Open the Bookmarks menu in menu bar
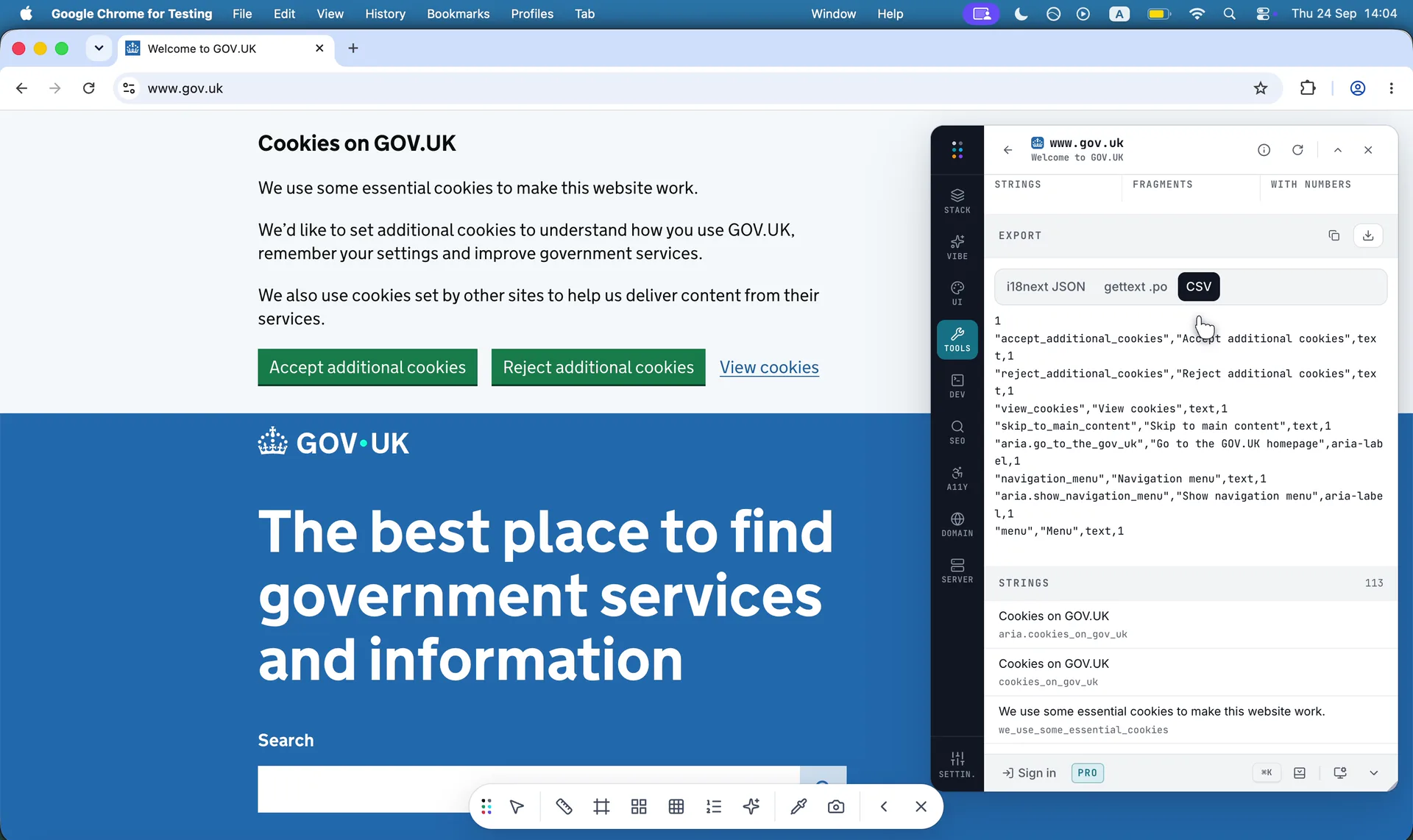 pyautogui.click(x=458, y=14)
